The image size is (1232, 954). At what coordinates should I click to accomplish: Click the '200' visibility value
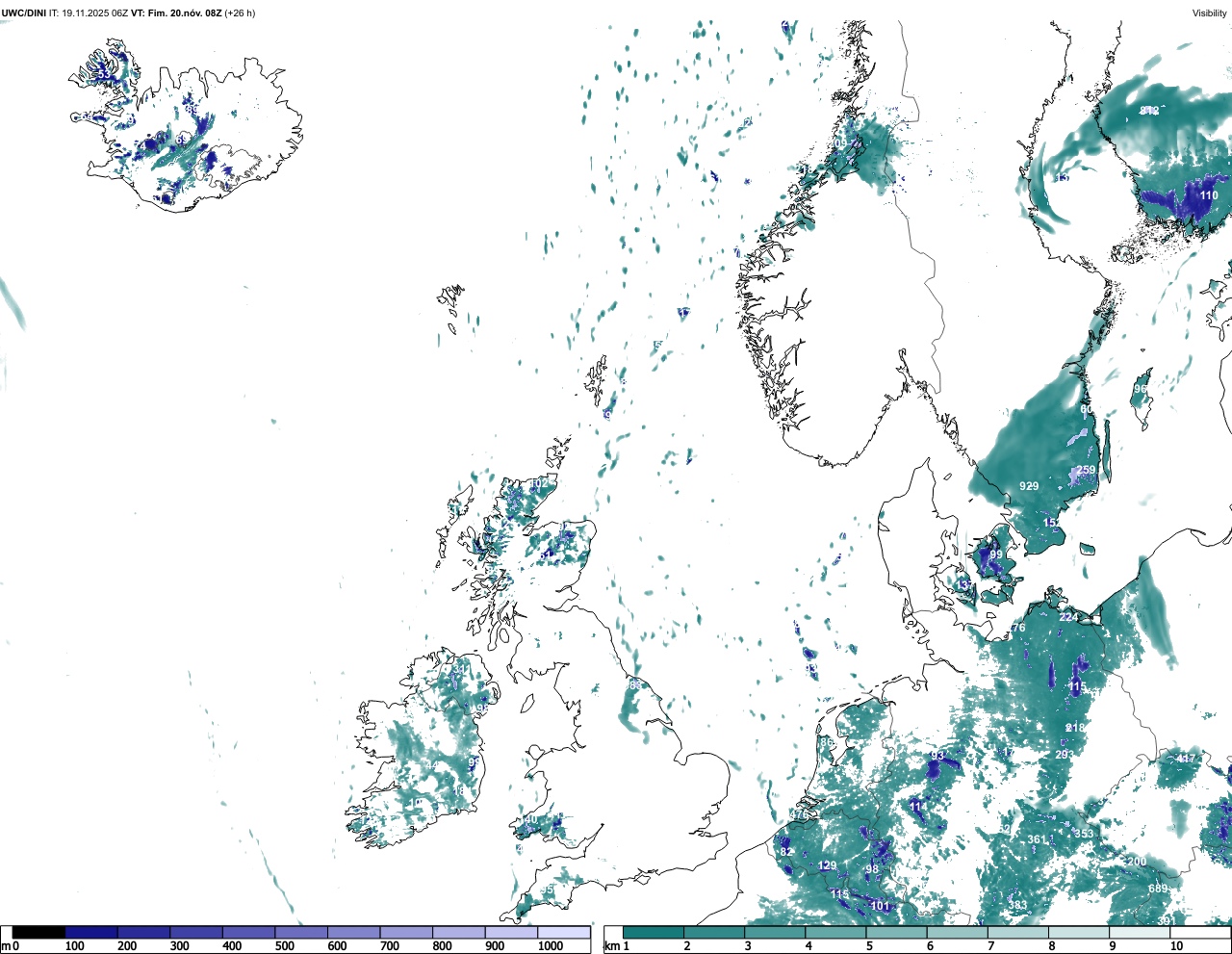(x=1137, y=862)
